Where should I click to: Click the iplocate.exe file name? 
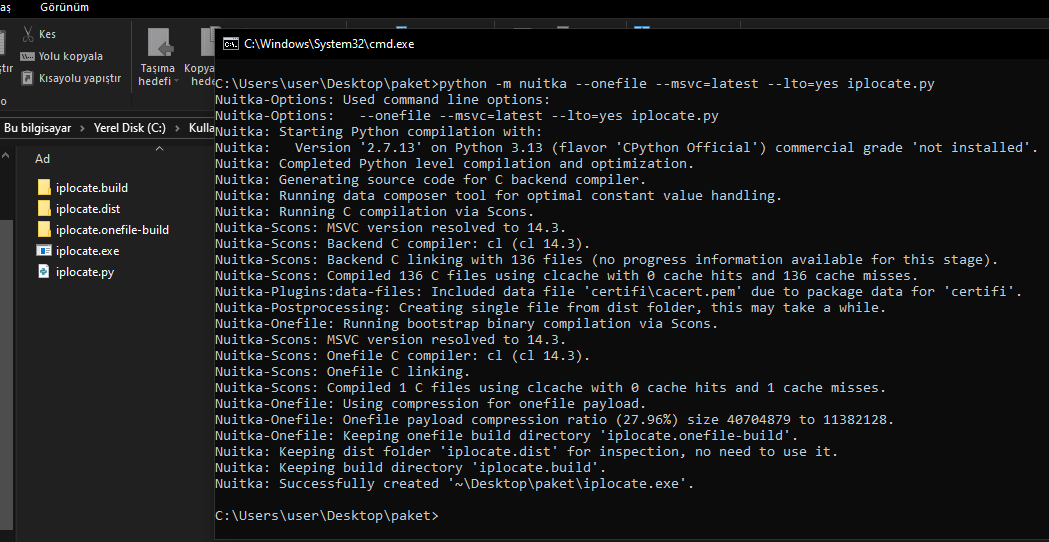click(x=88, y=251)
